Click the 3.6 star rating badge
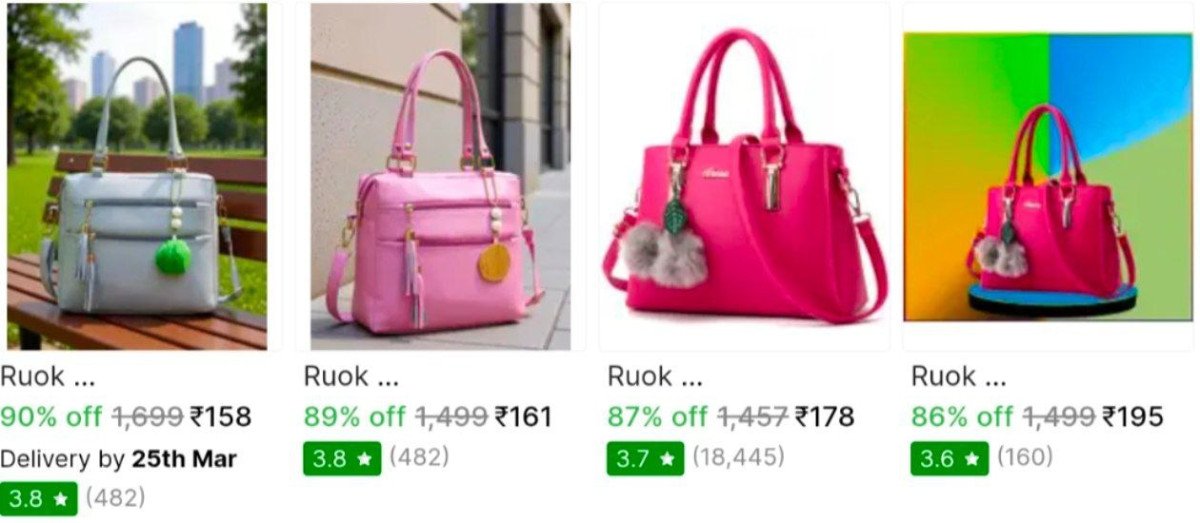This screenshot has width=1200, height=523. click(x=949, y=459)
